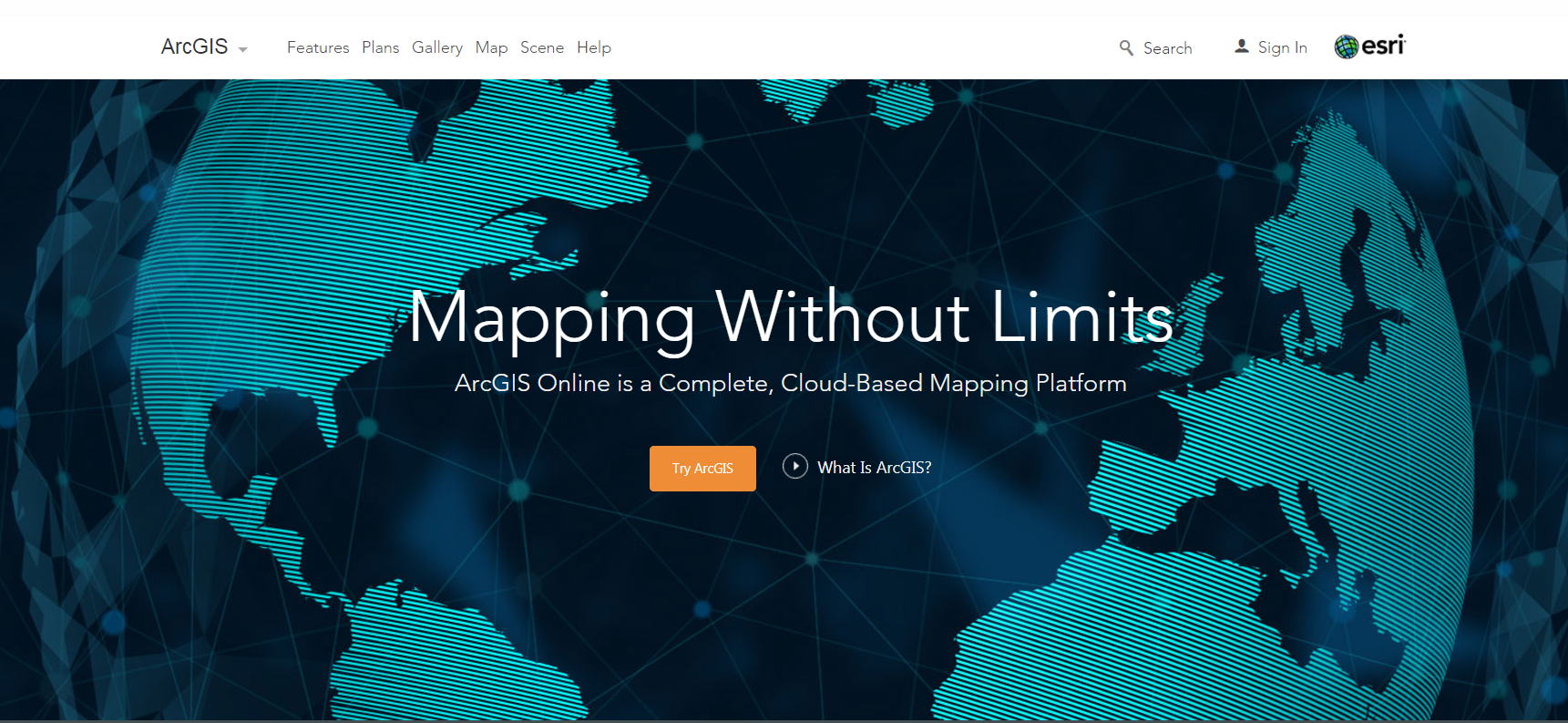Open the Map navigation link
1568x723 pixels.
coord(491,47)
